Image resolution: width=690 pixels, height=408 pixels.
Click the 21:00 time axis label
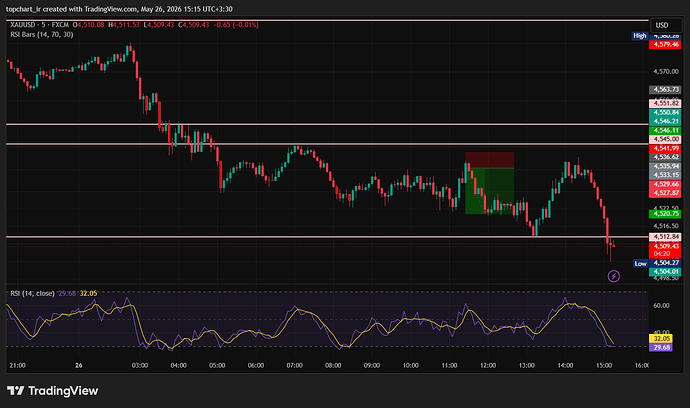point(17,365)
